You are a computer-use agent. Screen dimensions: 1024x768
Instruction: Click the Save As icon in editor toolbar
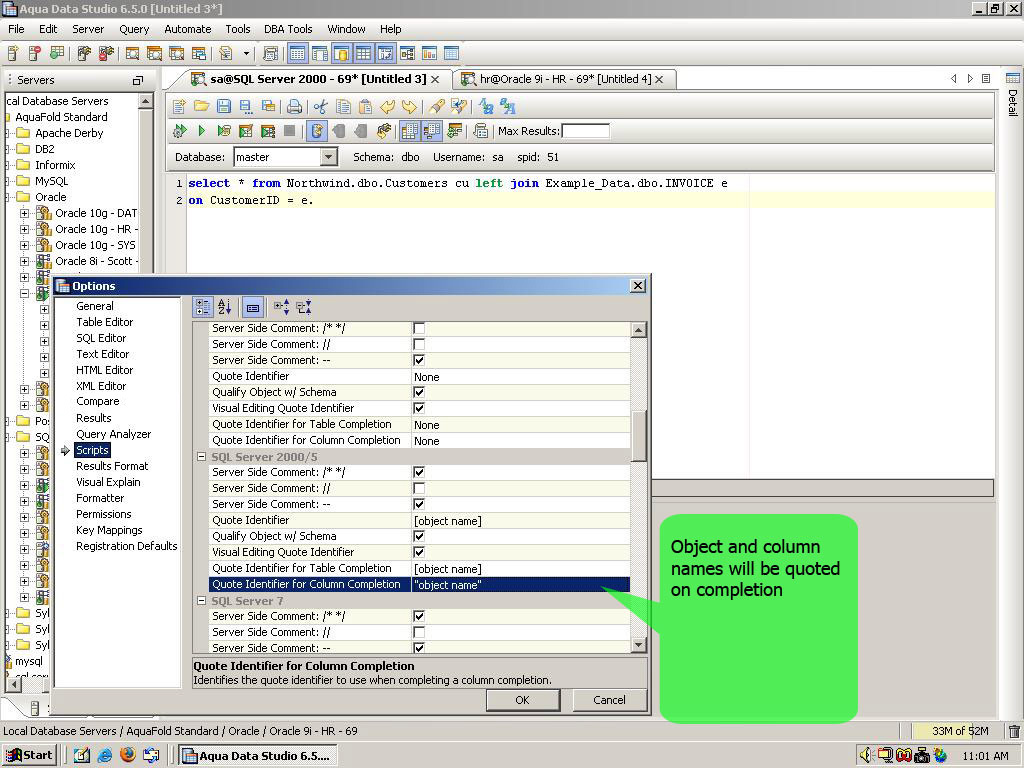click(246, 106)
